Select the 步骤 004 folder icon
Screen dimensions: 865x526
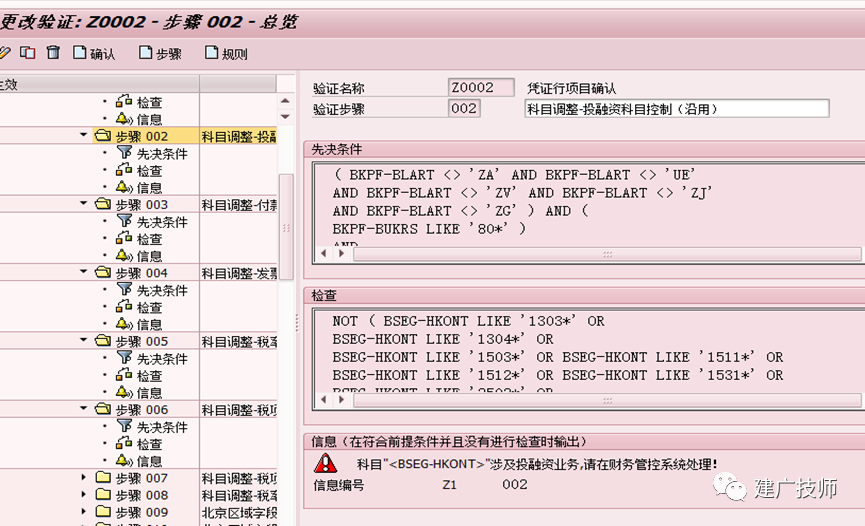point(103,272)
